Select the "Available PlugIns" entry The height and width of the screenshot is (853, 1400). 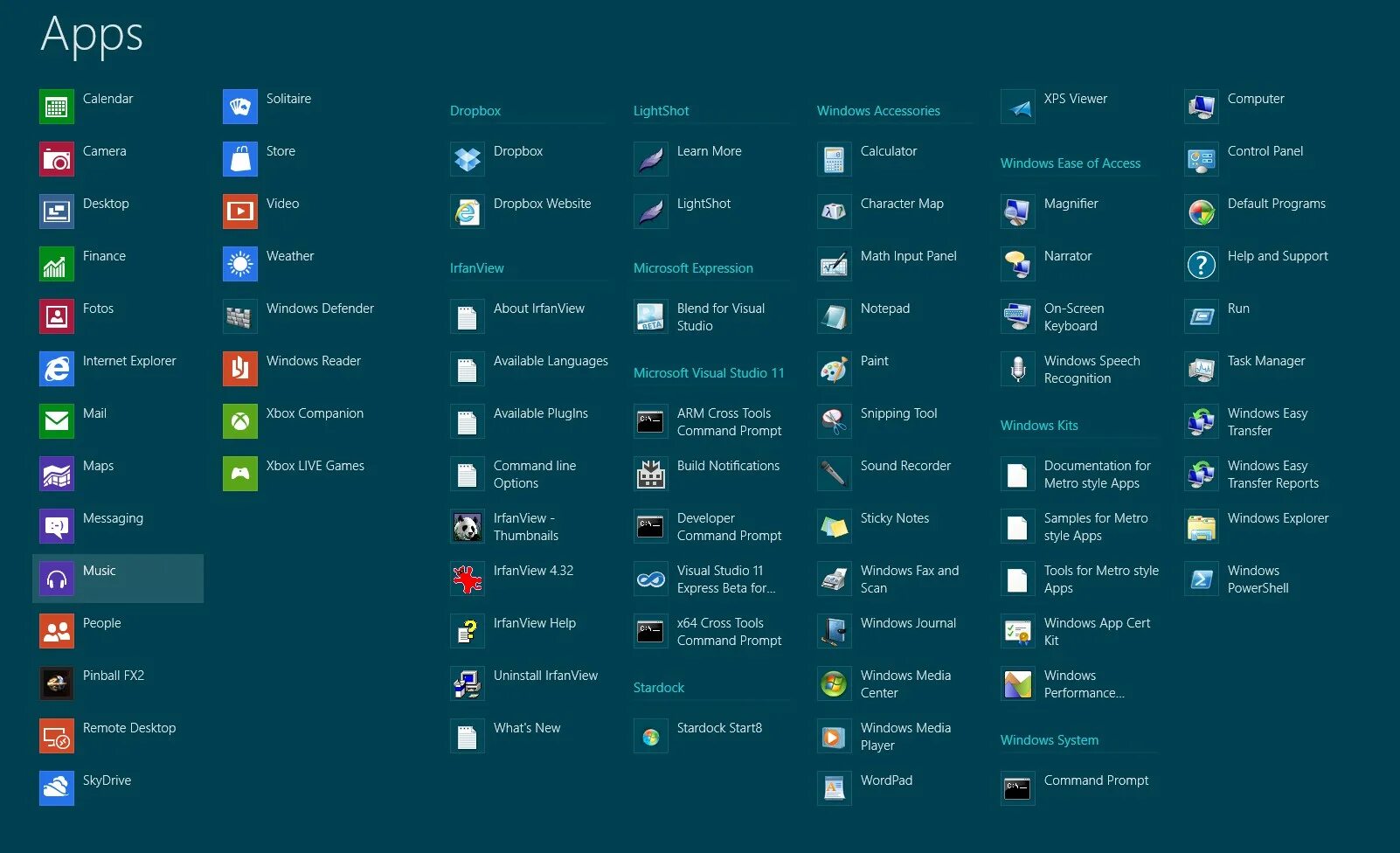point(540,413)
